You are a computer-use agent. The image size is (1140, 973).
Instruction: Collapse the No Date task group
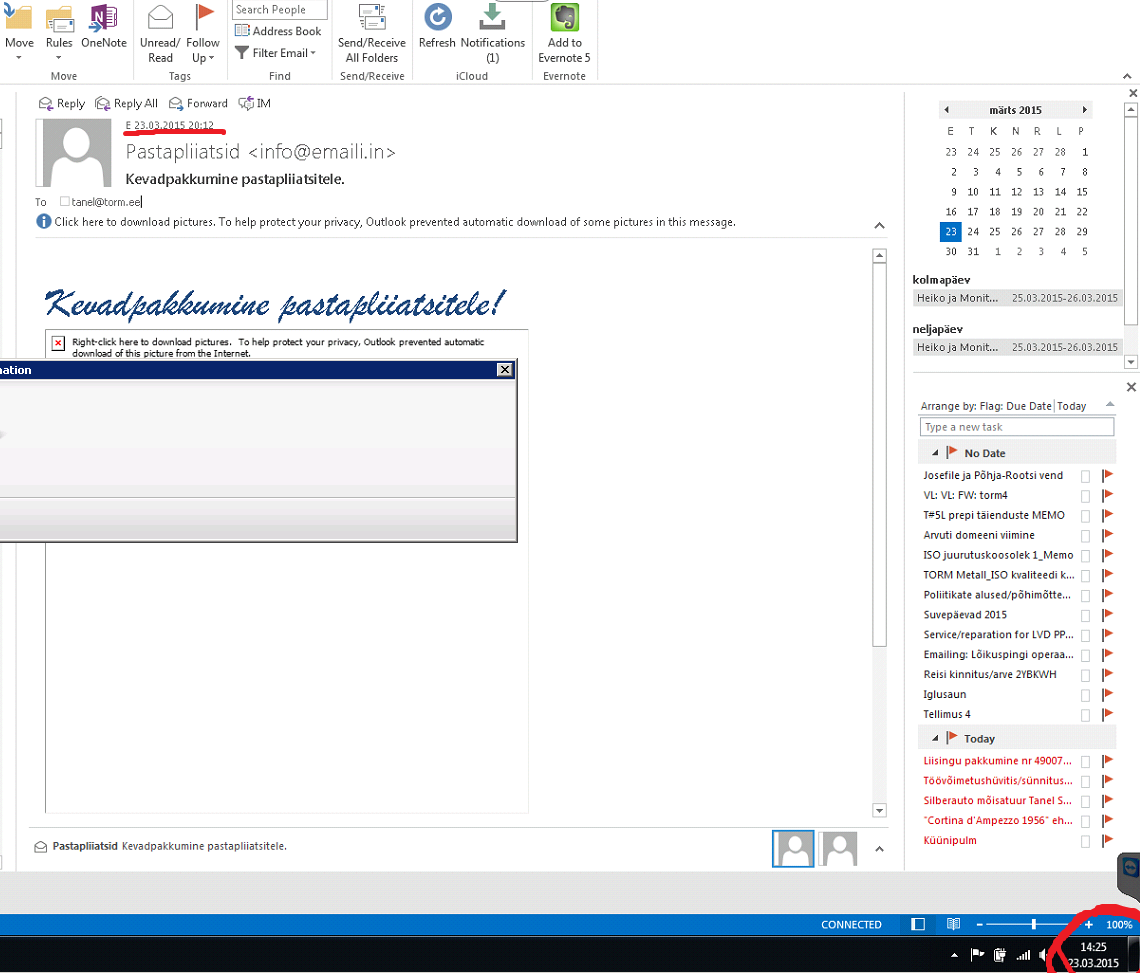click(x=934, y=453)
